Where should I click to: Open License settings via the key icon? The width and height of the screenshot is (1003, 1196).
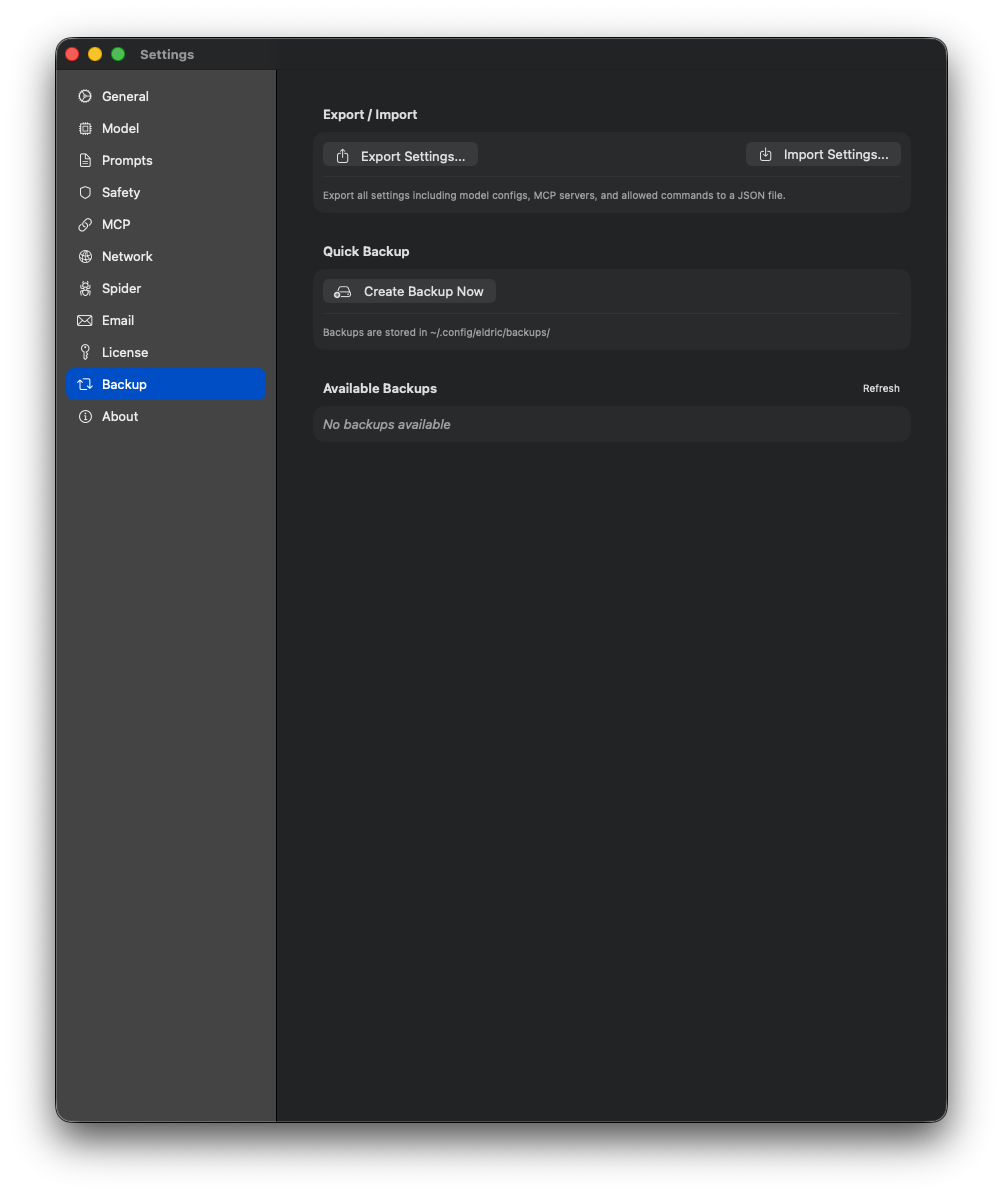86,352
